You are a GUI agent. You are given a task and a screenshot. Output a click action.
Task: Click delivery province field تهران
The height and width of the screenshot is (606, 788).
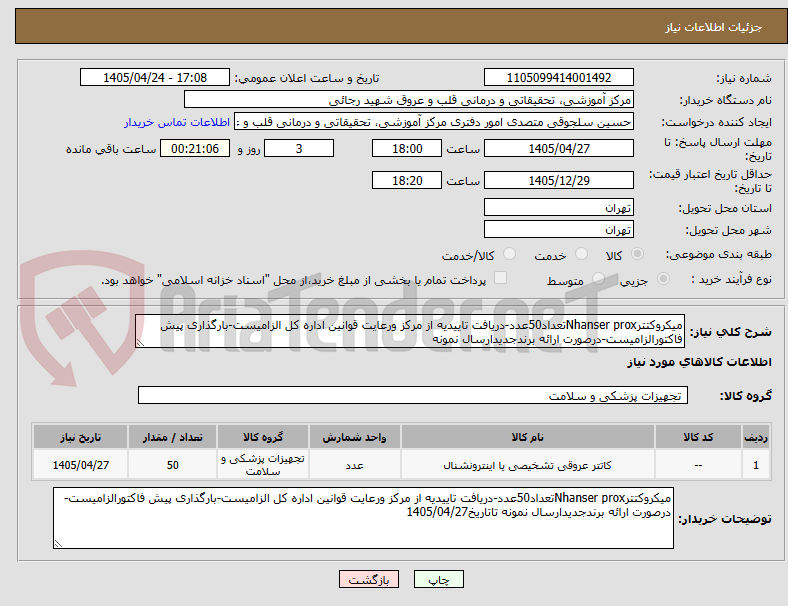[558, 208]
